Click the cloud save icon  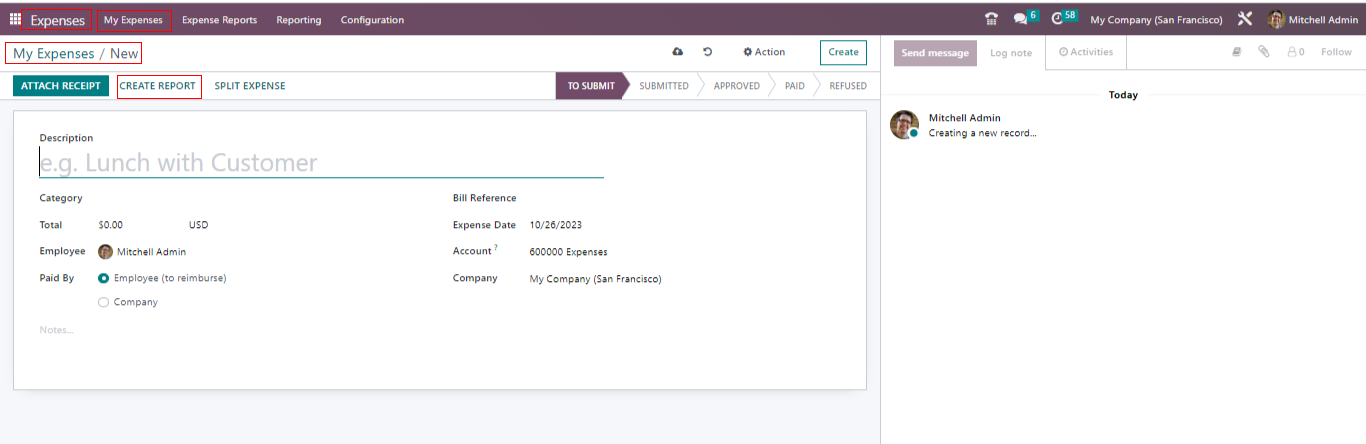tap(678, 52)
